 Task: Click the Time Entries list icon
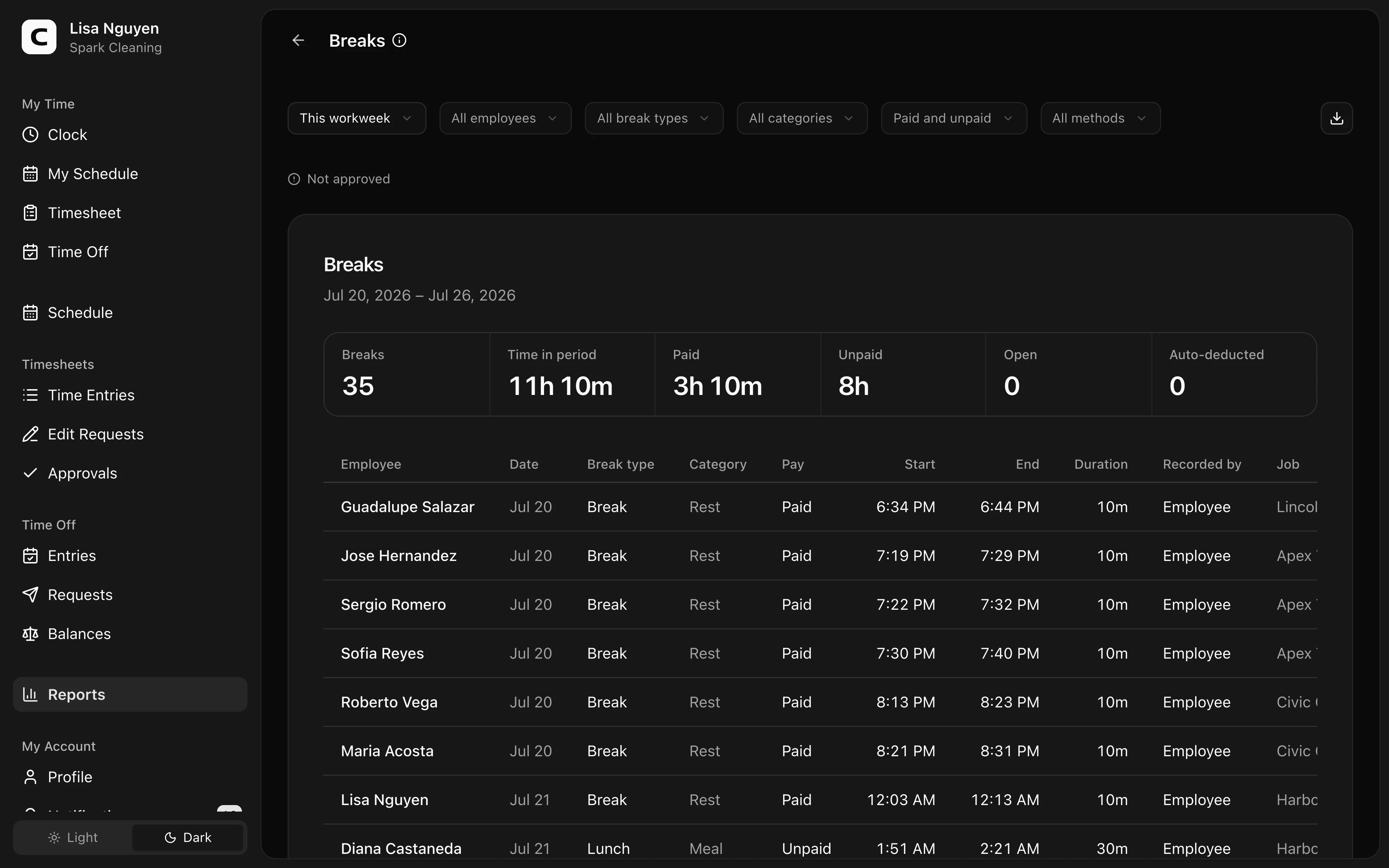click(x=30, y=396)
